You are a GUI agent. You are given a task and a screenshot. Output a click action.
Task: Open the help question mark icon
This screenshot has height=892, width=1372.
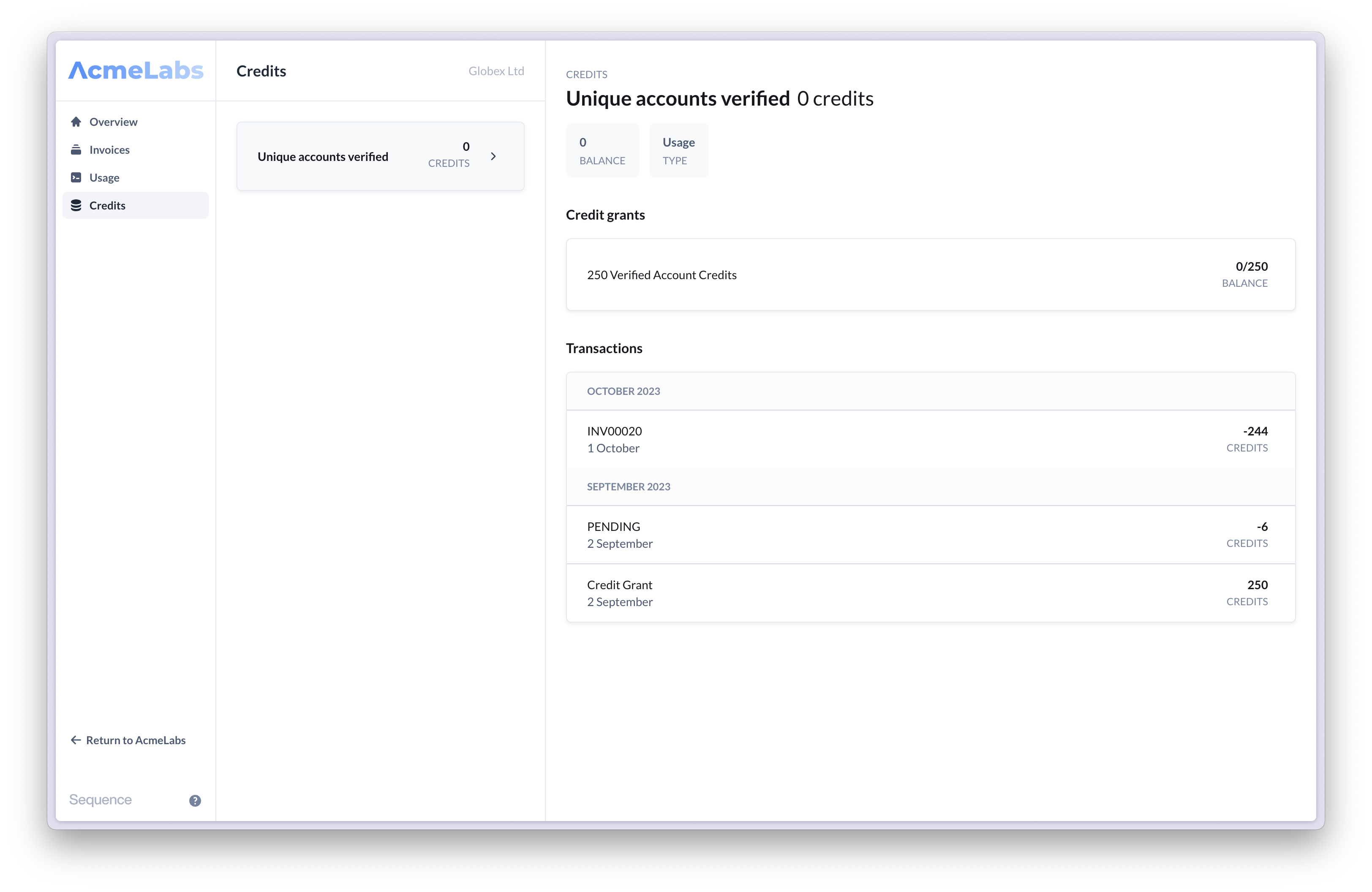(195, 800)
